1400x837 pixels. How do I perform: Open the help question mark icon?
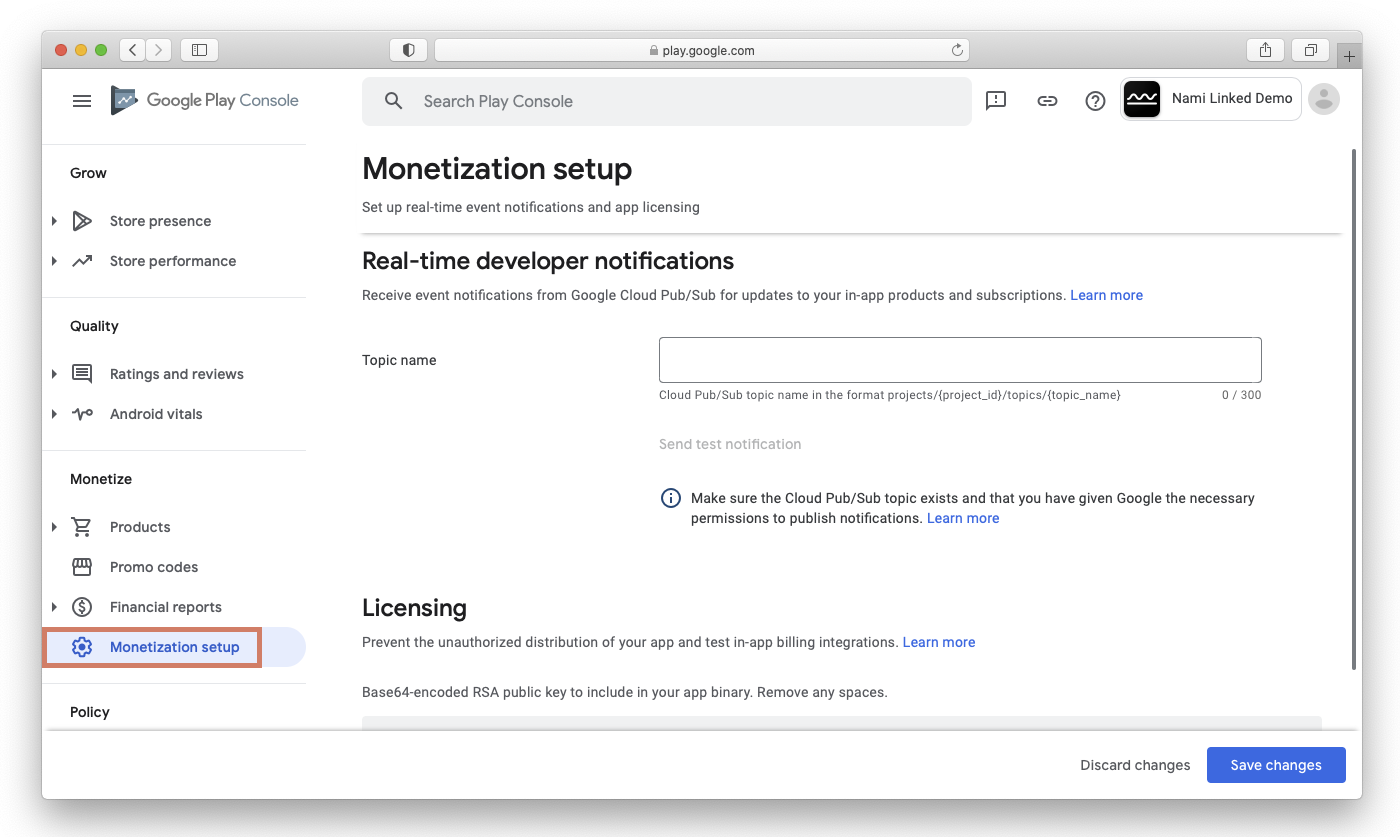(x=1096, y=101)
